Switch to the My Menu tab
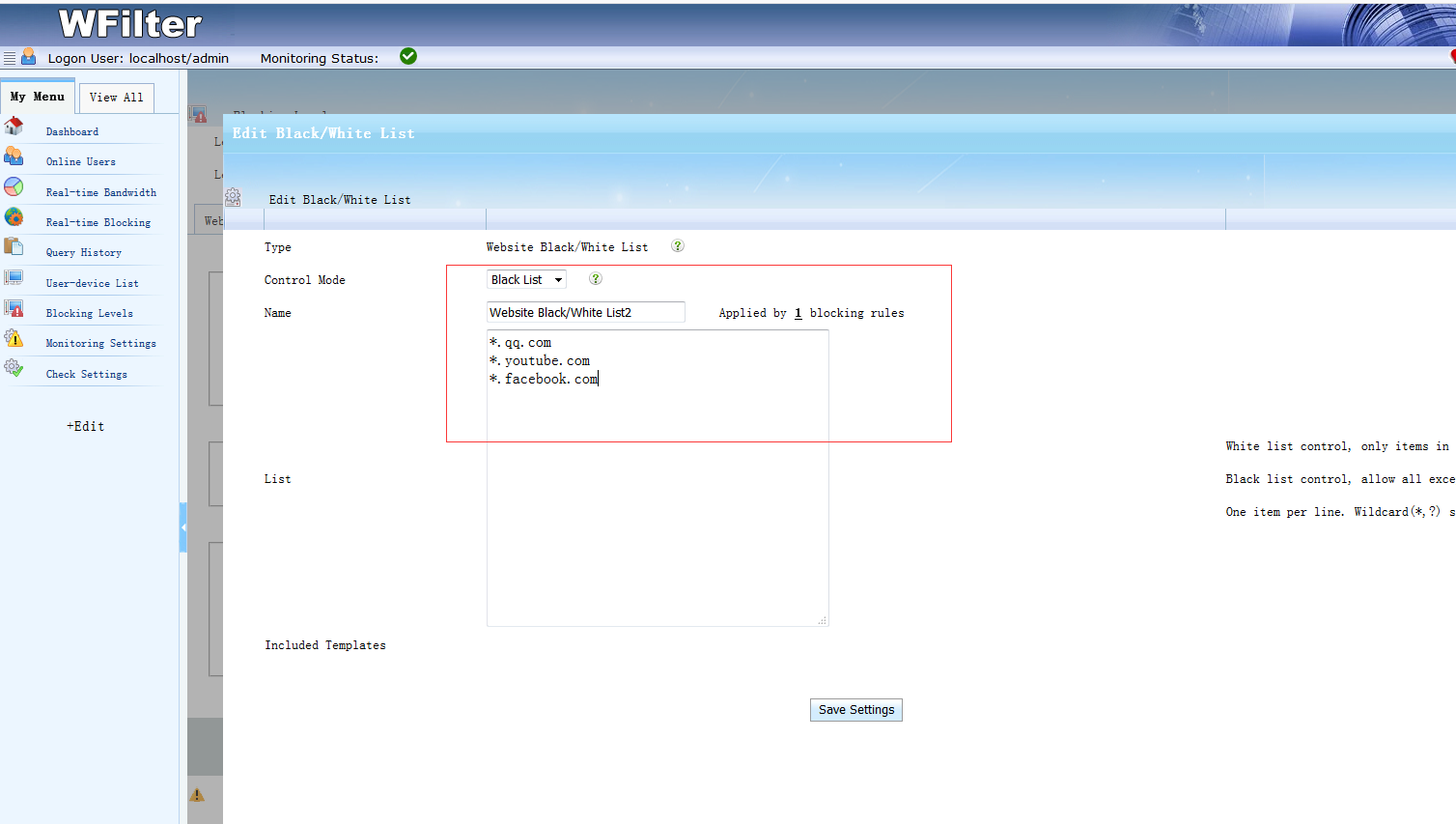Image resolution: width=1456 pixels, height=824 pixels. pyautogui.click(x=38, y=97)
